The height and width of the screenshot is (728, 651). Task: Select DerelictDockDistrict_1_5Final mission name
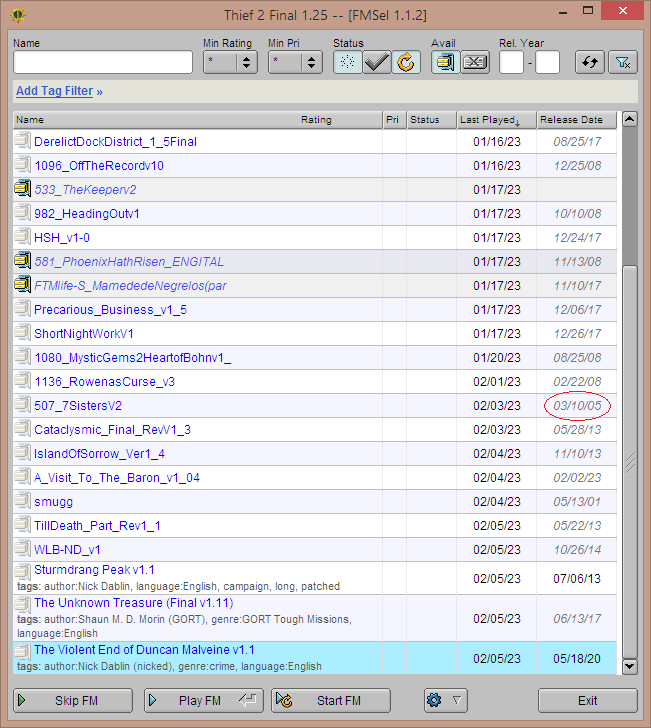tap(116, 142)
